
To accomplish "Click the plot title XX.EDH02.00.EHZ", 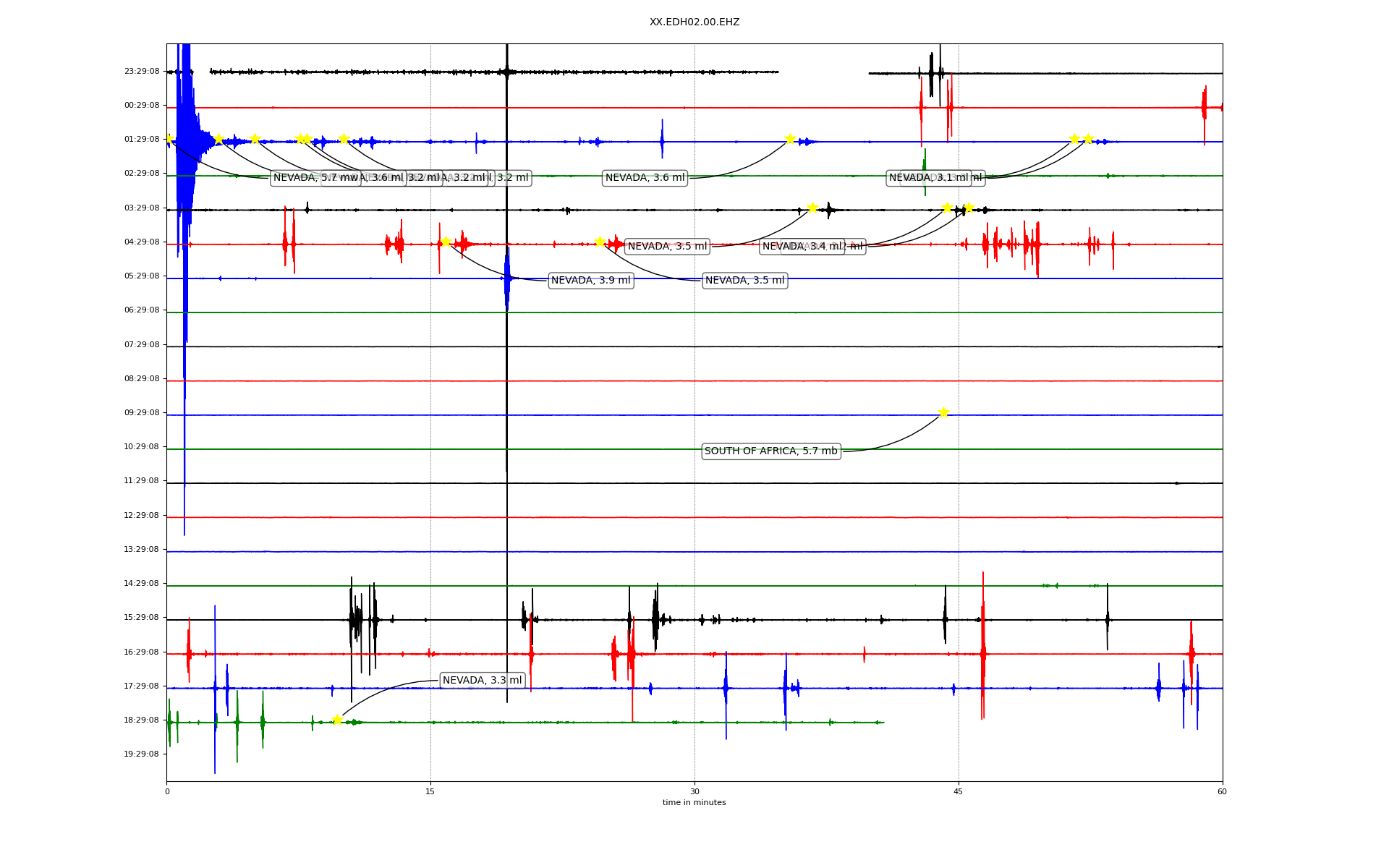I will click(694, 22).
